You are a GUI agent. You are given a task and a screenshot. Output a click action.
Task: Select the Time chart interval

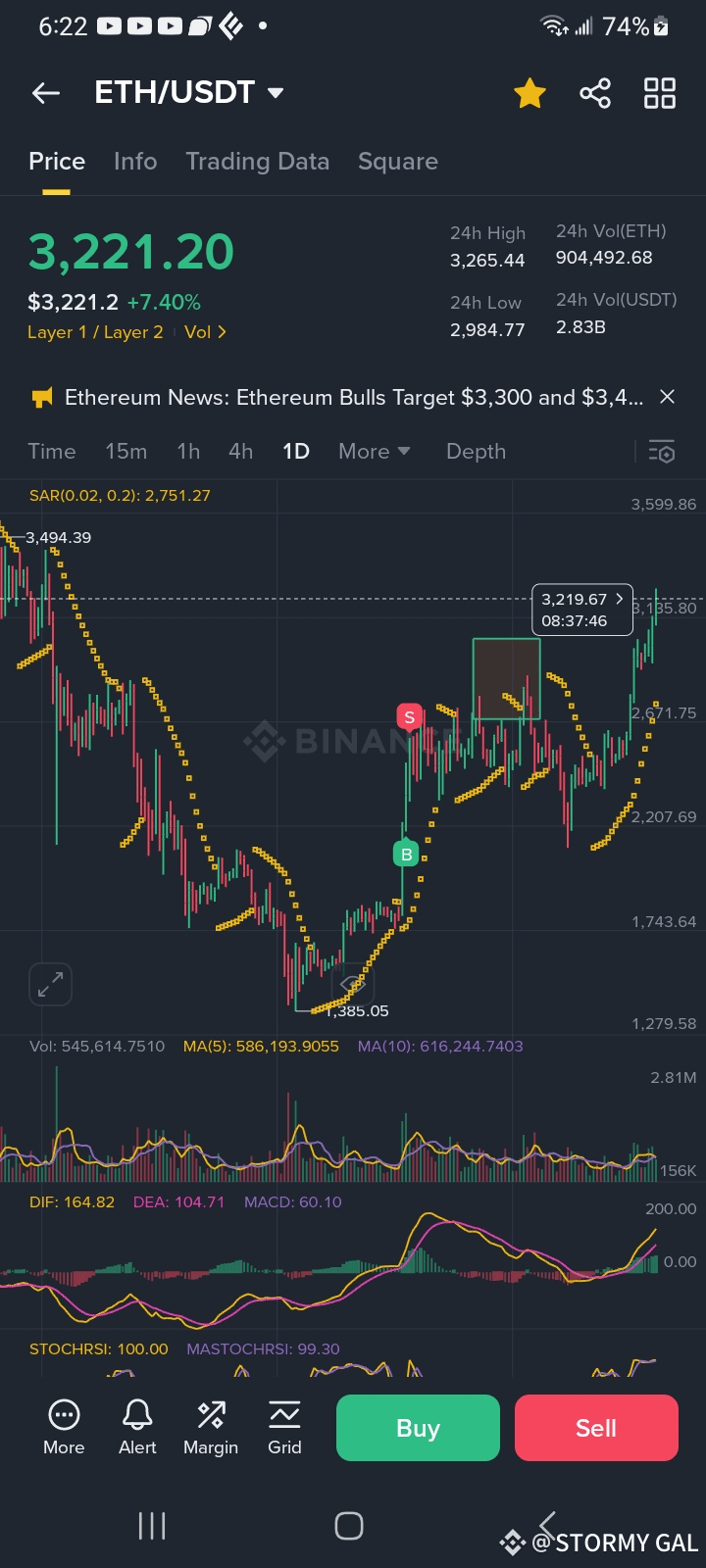(52, 452)
